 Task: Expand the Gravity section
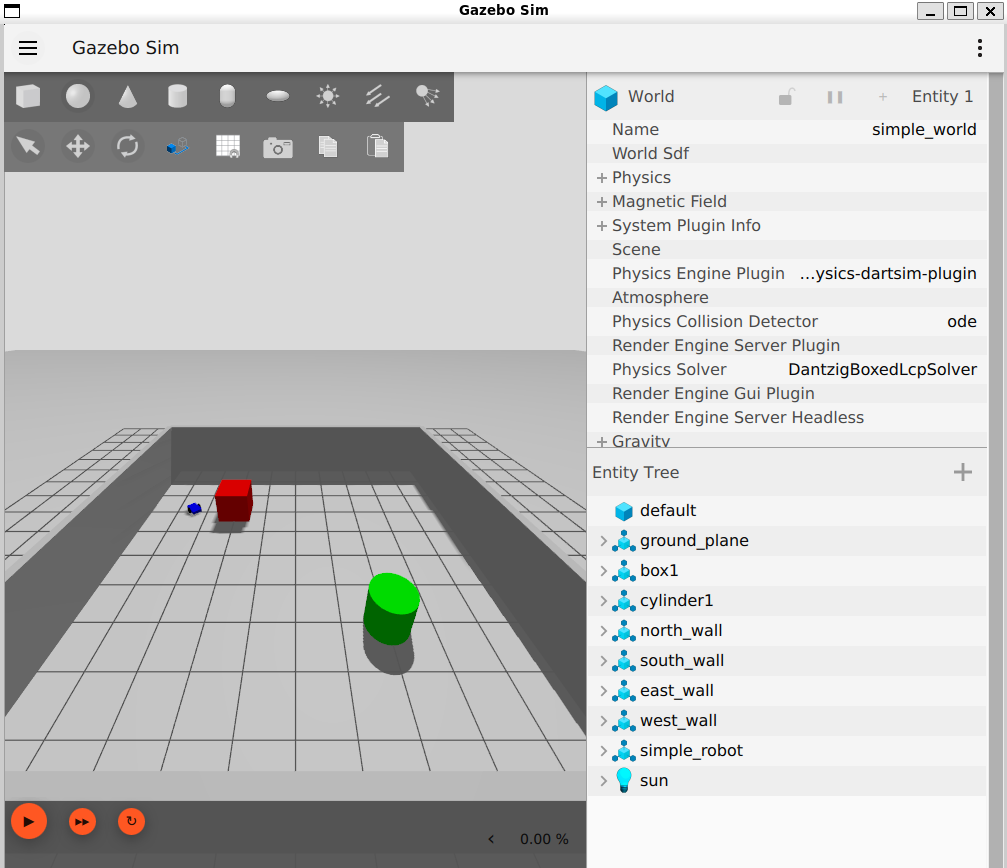[602, 442]
